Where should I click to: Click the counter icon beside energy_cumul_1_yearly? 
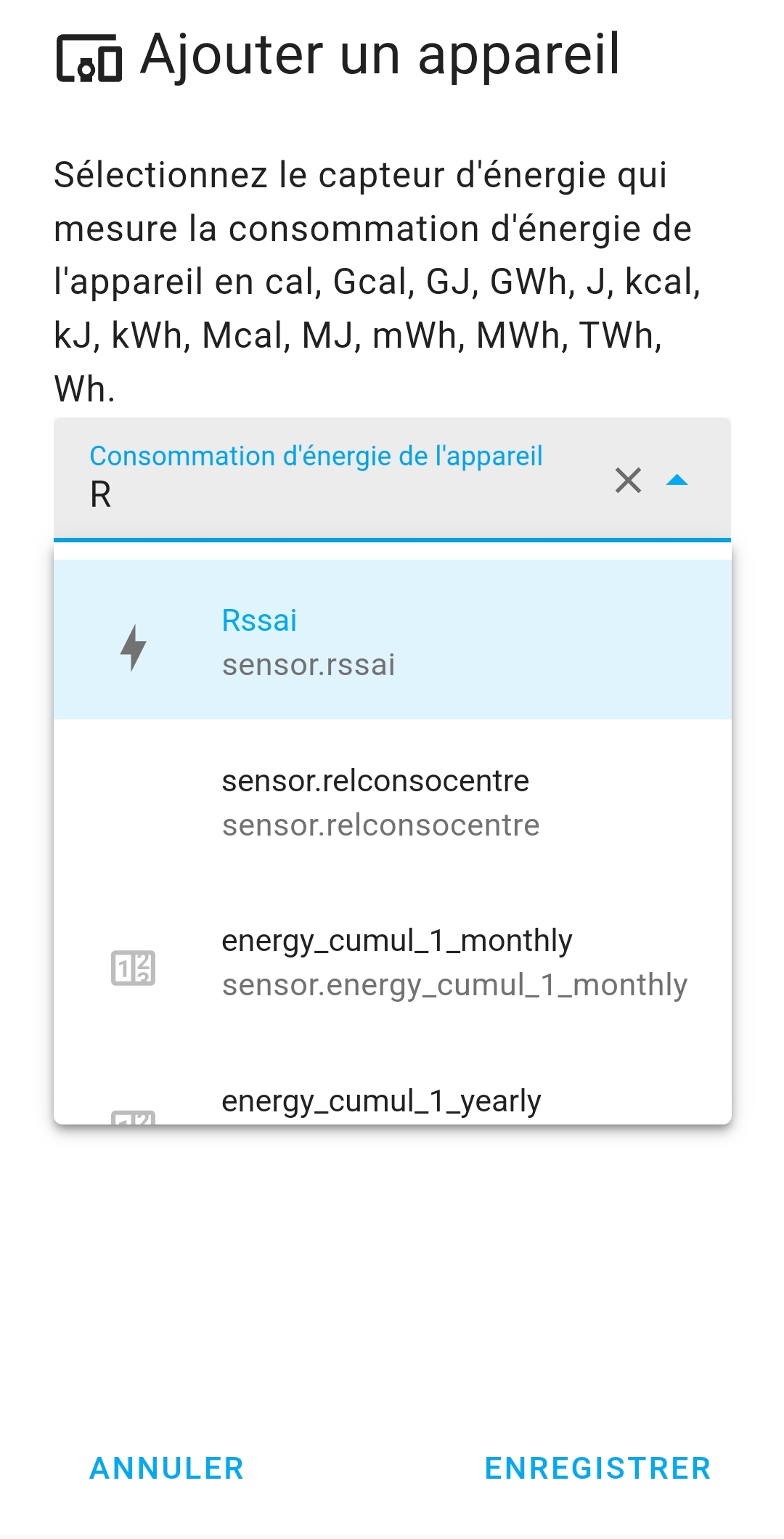coord(133,1118)
